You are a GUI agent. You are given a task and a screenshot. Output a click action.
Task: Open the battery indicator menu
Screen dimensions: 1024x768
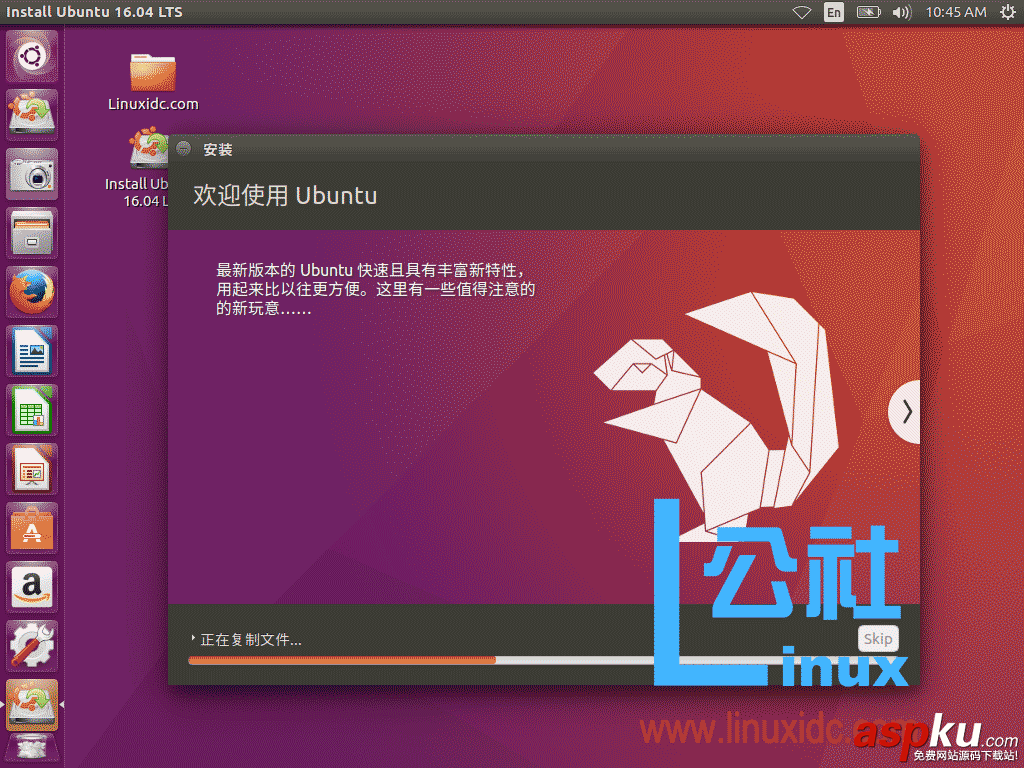coord(868,12)
